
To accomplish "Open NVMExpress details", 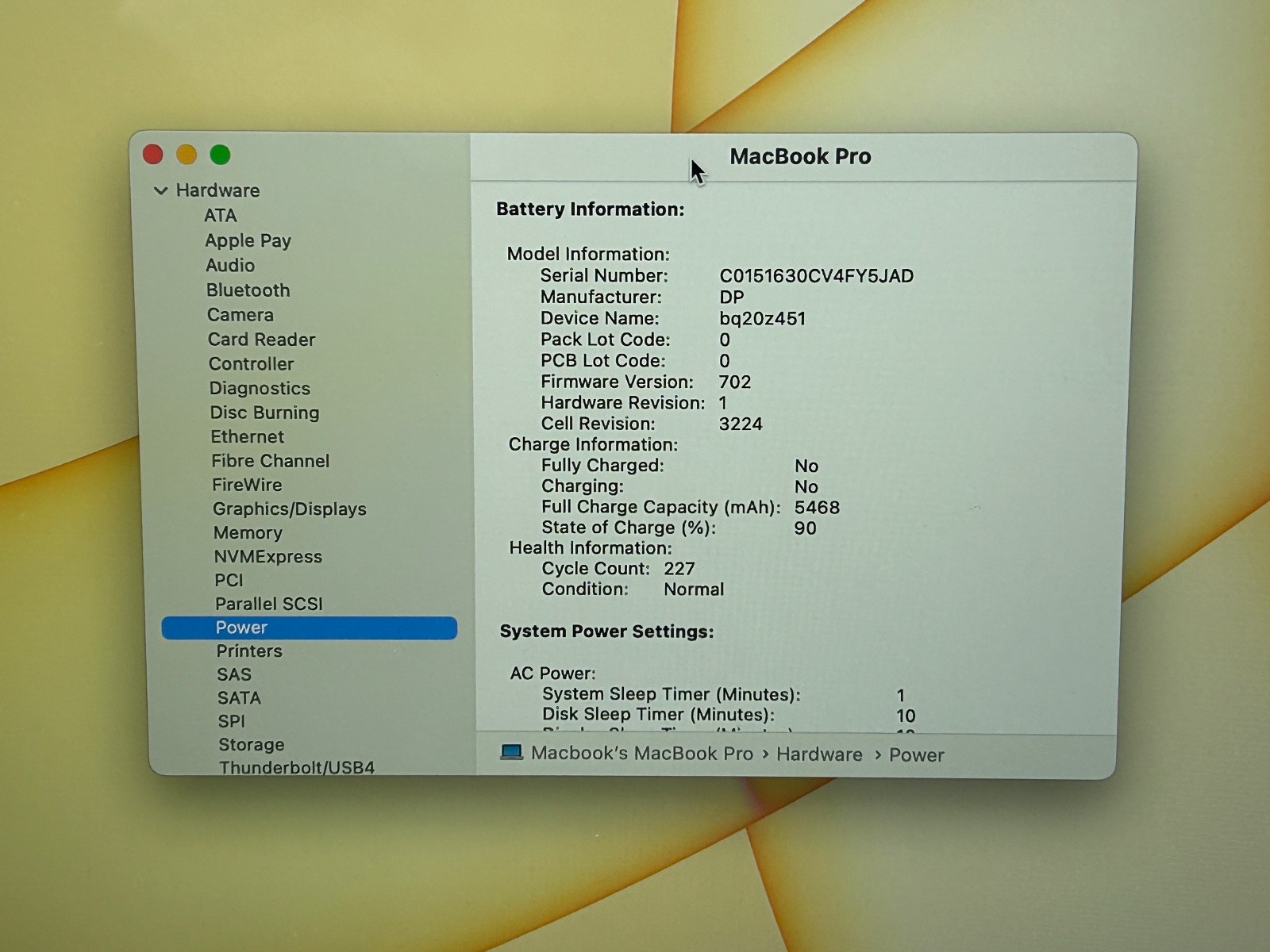I will pyautogui.click(x=268, y=557).
